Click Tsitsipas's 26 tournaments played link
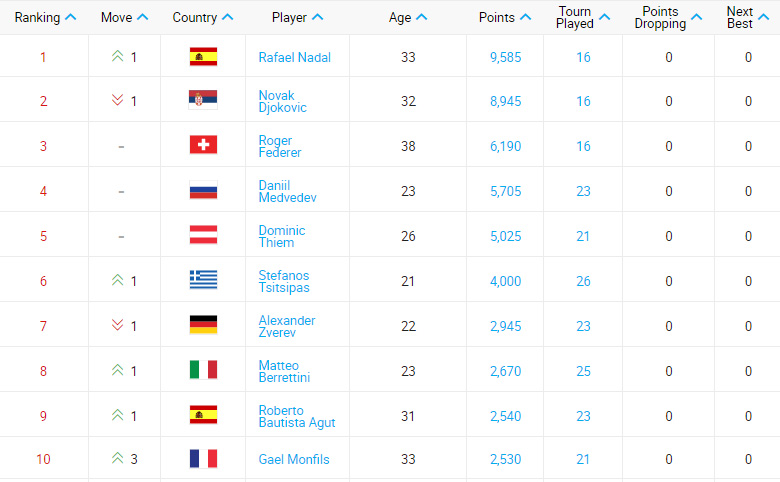The width and height of the screenshot is (780, 482). click(584, 282)
